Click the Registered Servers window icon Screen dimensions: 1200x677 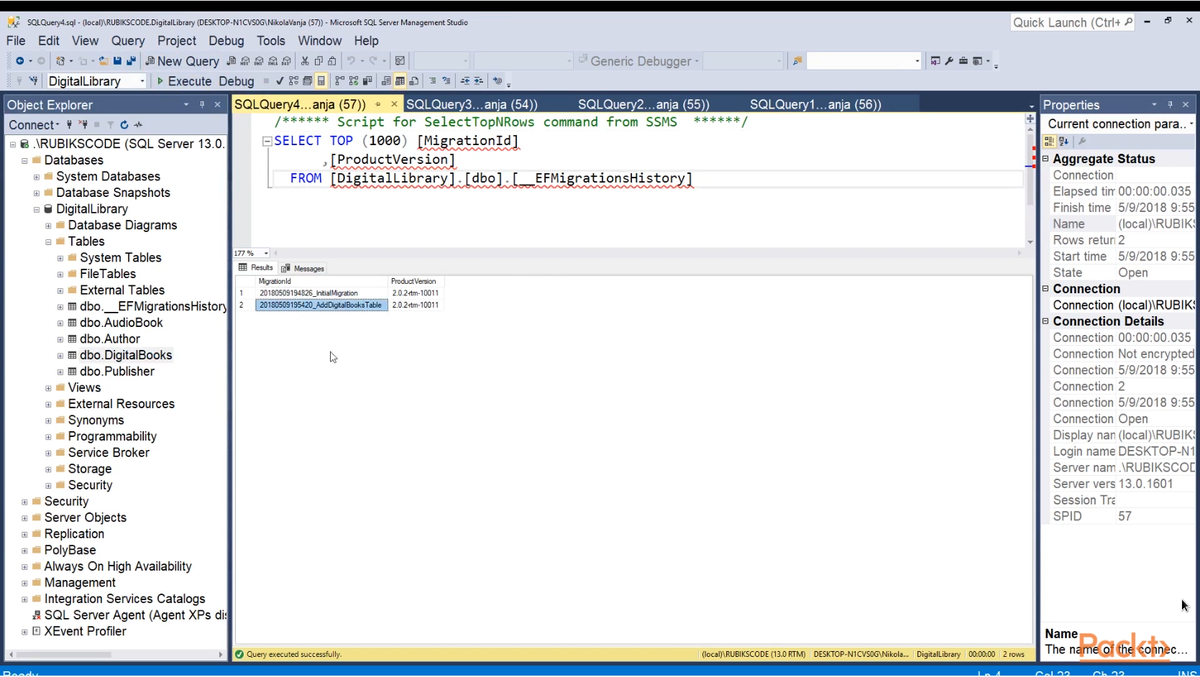(935, 61)
